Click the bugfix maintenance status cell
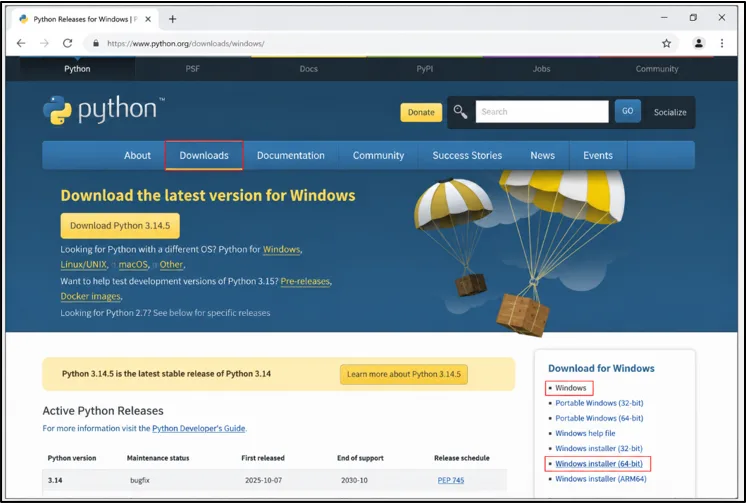Screen dimensions: 746x503 [140, 480]
